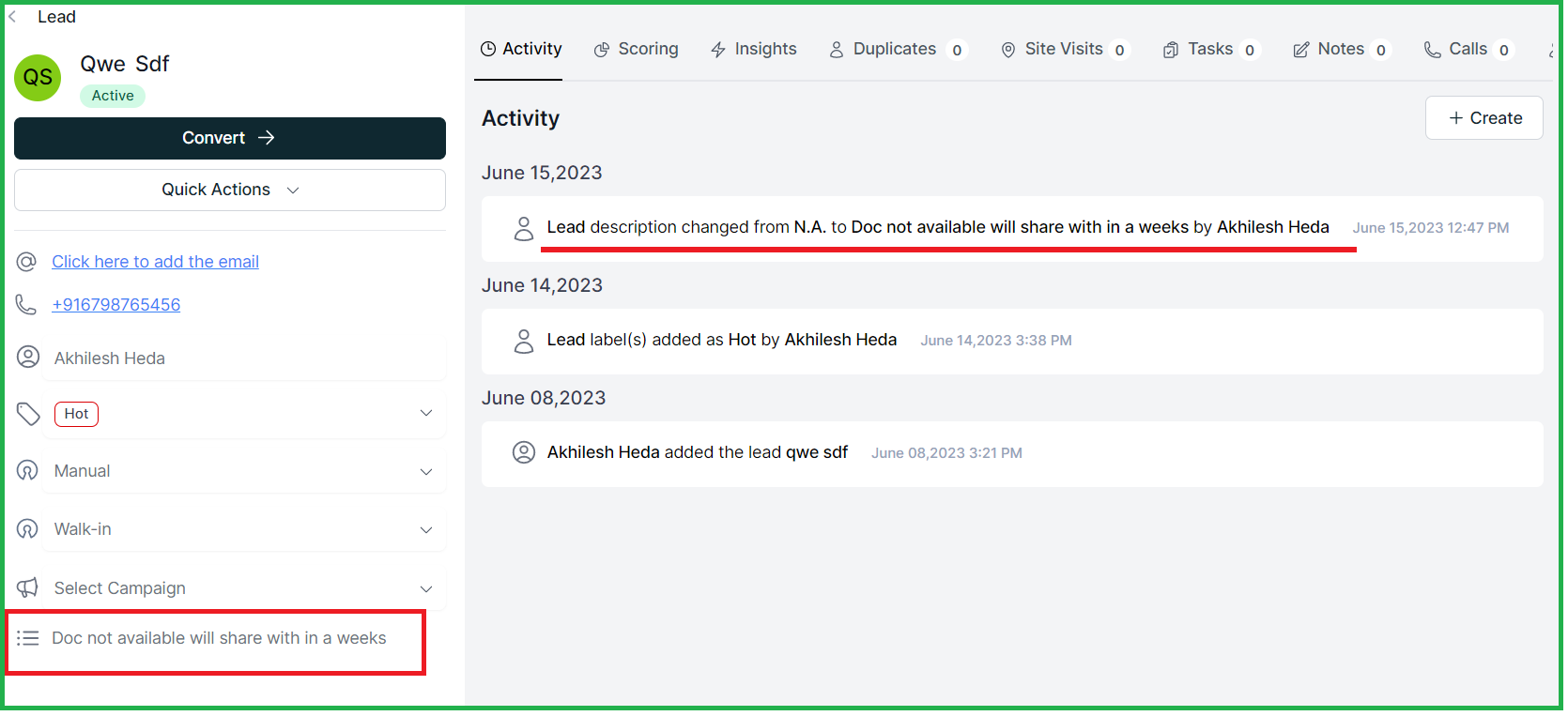Click the plus icon on Create button
The image size is (1568, 716).
(1456, 118)
